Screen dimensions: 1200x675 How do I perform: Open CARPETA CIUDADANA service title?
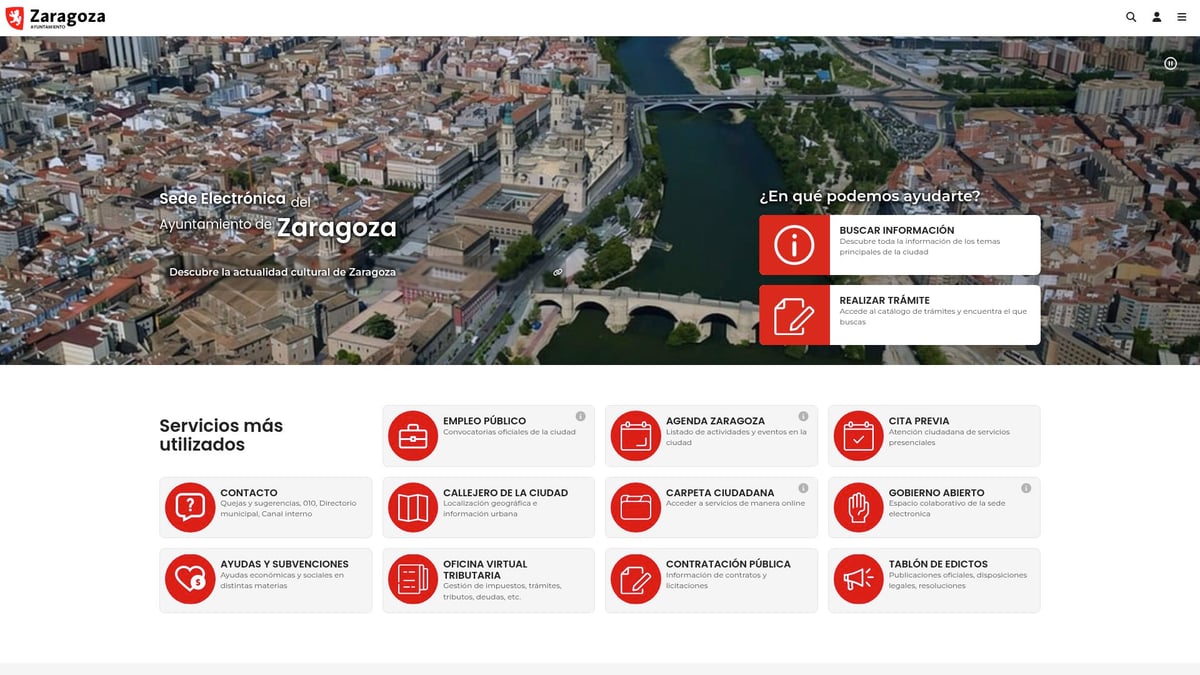pos(720,493)
